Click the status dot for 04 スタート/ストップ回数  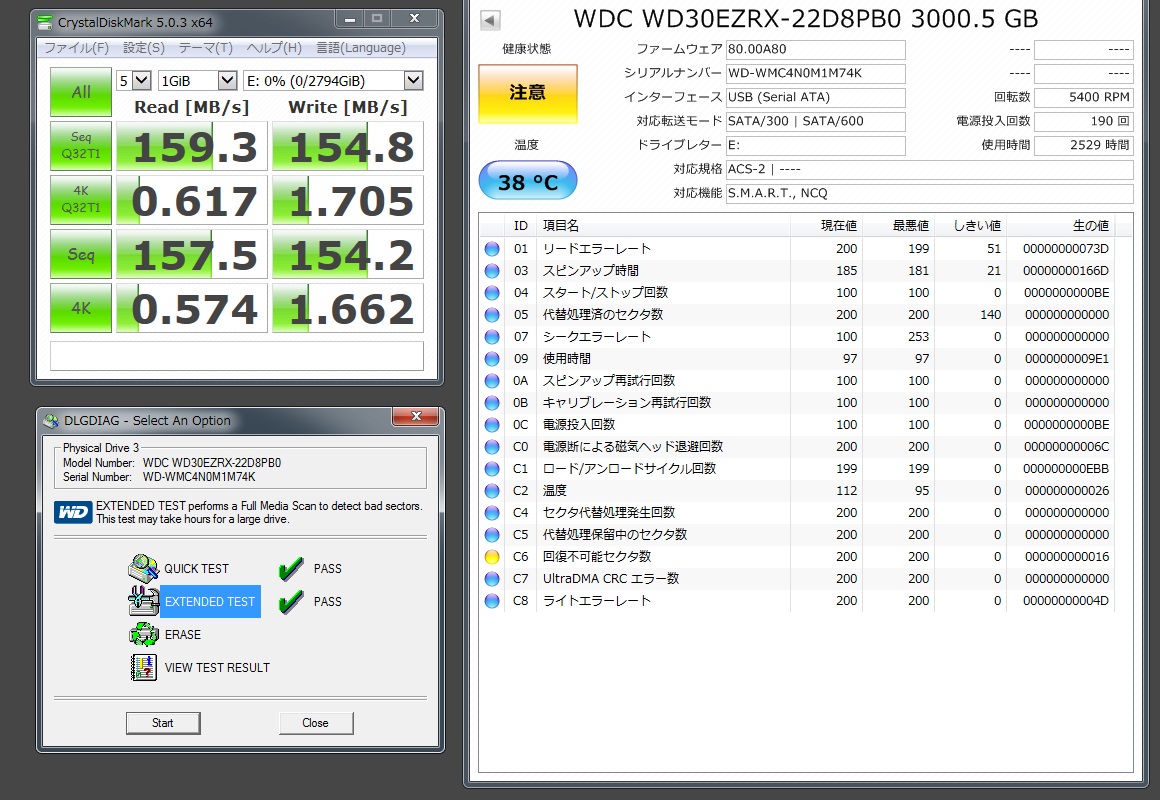pos(492,292)
